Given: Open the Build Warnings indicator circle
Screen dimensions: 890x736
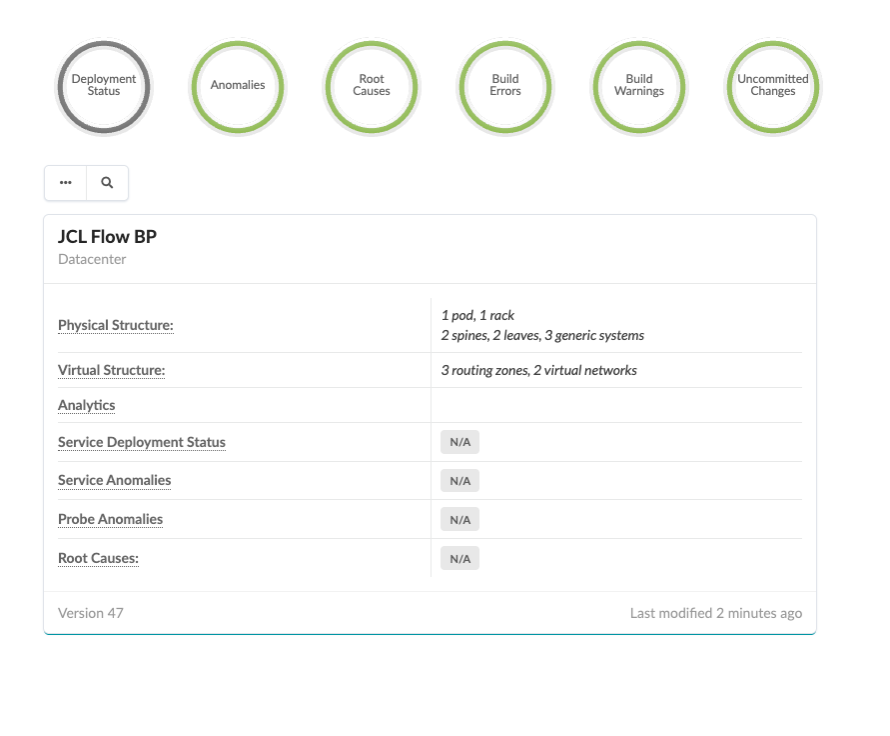Looking at the screenshot, I should pyautogui.click(x=639, y=86).
